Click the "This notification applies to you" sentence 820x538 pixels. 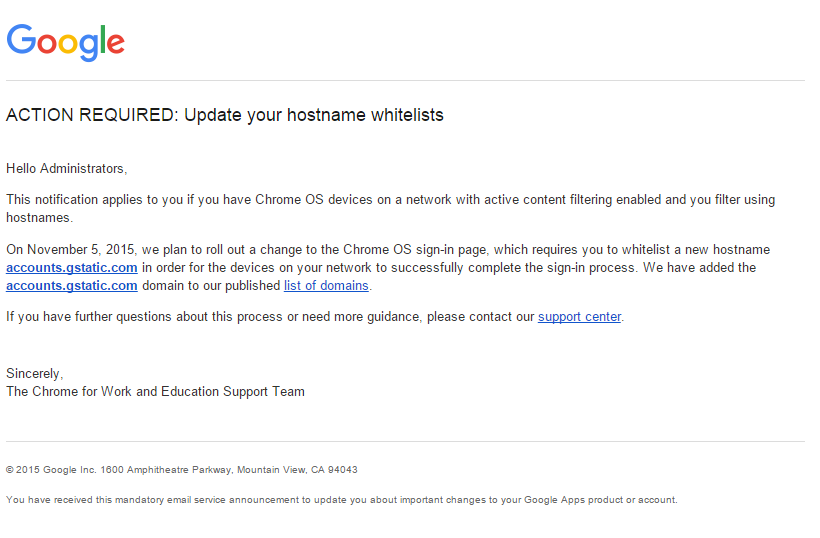pos(391,208)
